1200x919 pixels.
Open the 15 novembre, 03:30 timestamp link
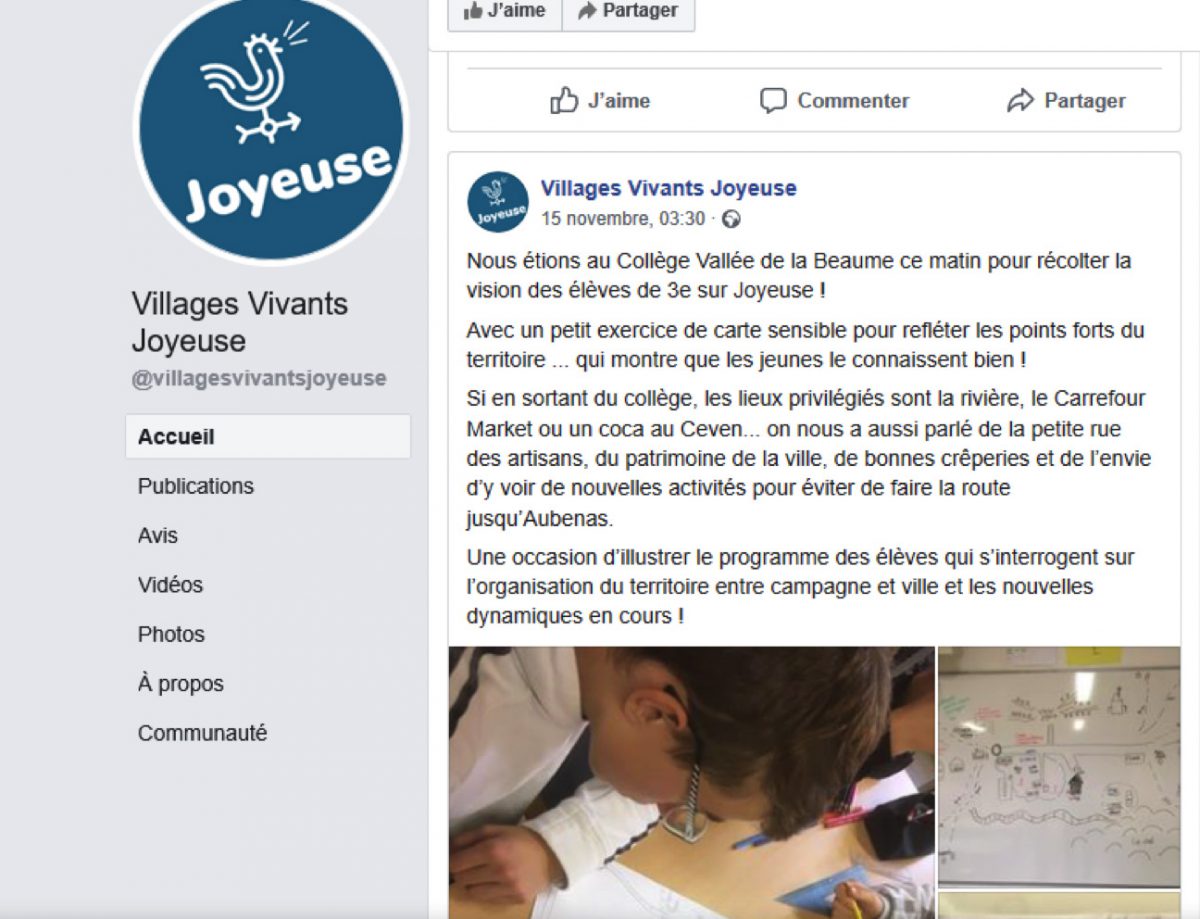(x=623, y=219)
